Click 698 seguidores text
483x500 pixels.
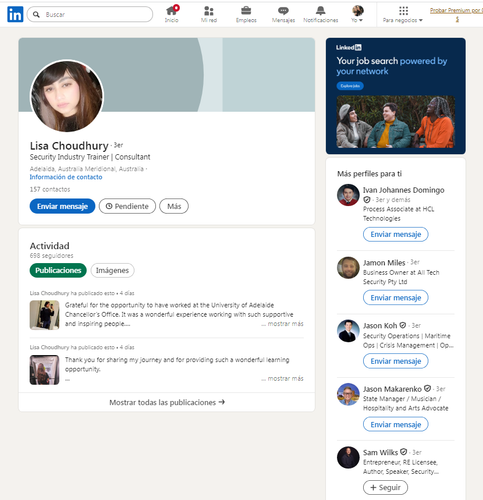(51, 256)
